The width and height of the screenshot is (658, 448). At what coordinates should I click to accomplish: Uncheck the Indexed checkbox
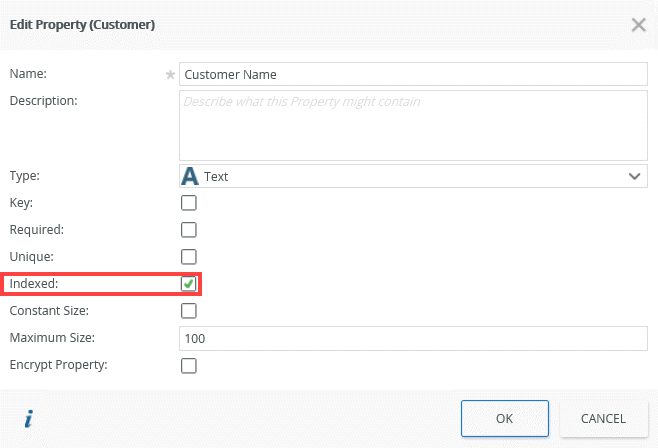[188, 284]
